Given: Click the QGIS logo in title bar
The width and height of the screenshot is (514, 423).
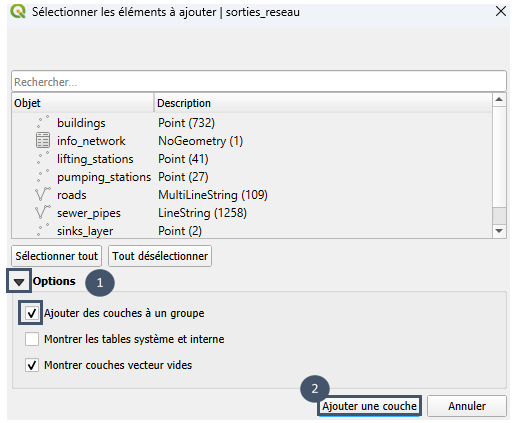Looking at the screenshot, I should (x=18, y=12).
